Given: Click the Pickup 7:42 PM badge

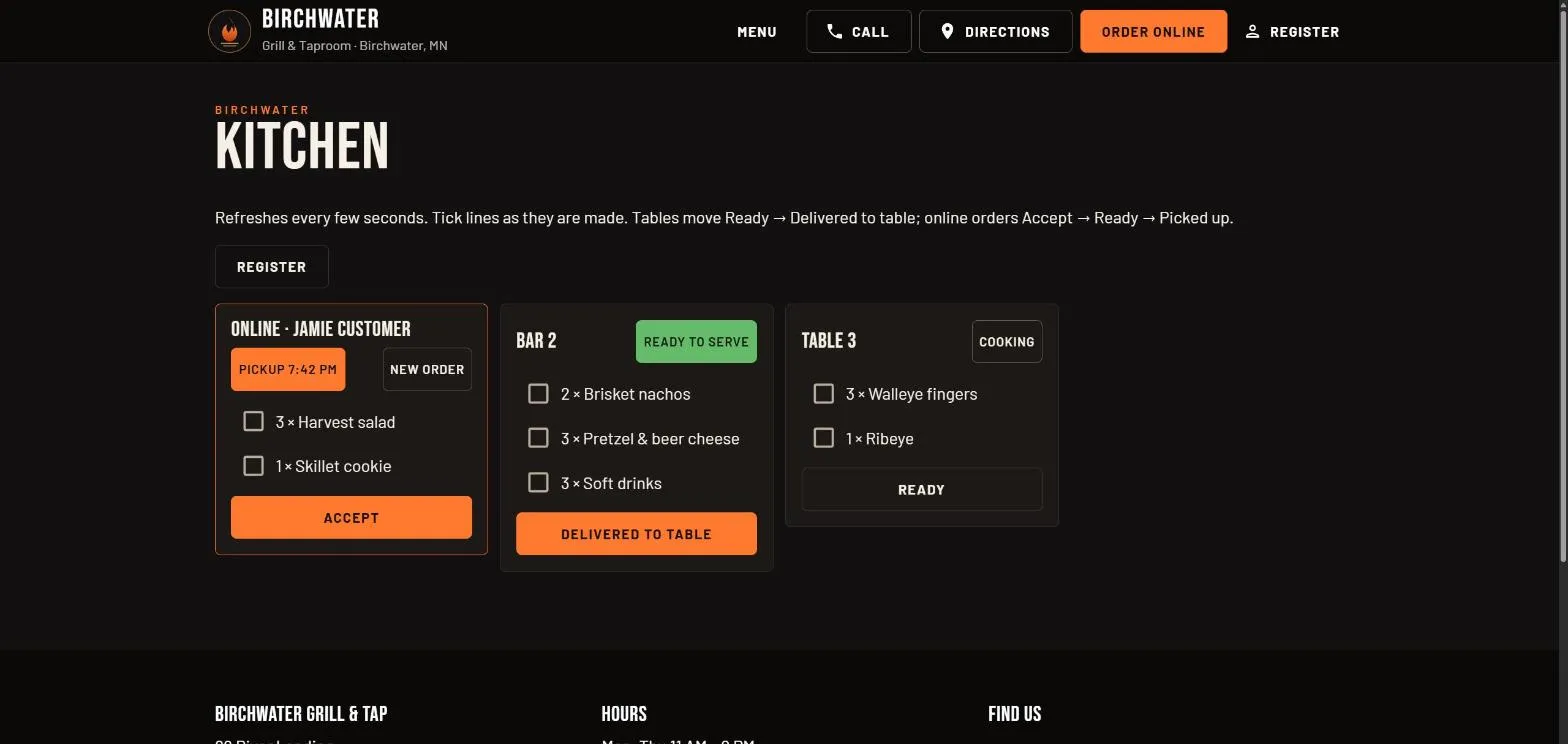Looking at the screenshot, I should [288, 369].
